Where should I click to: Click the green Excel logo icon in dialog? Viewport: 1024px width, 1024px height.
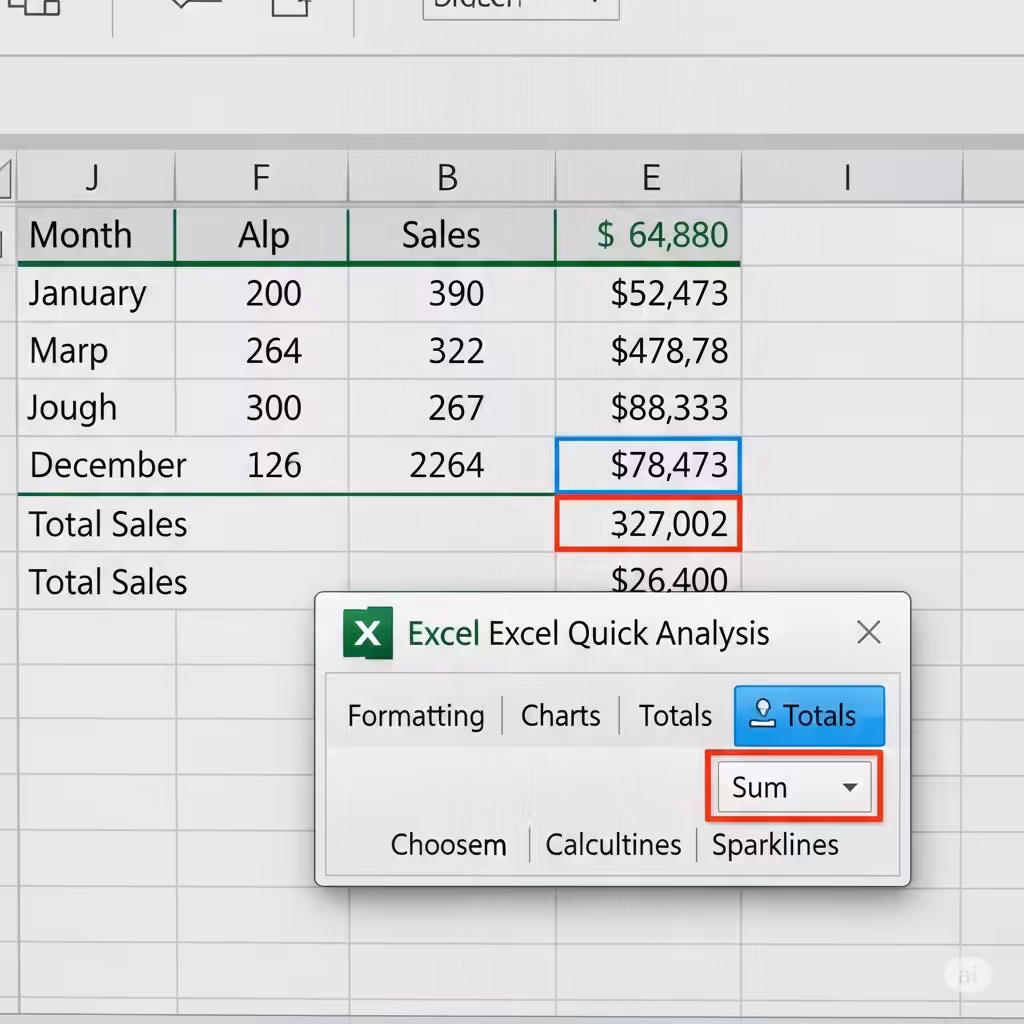click(368, 633)
